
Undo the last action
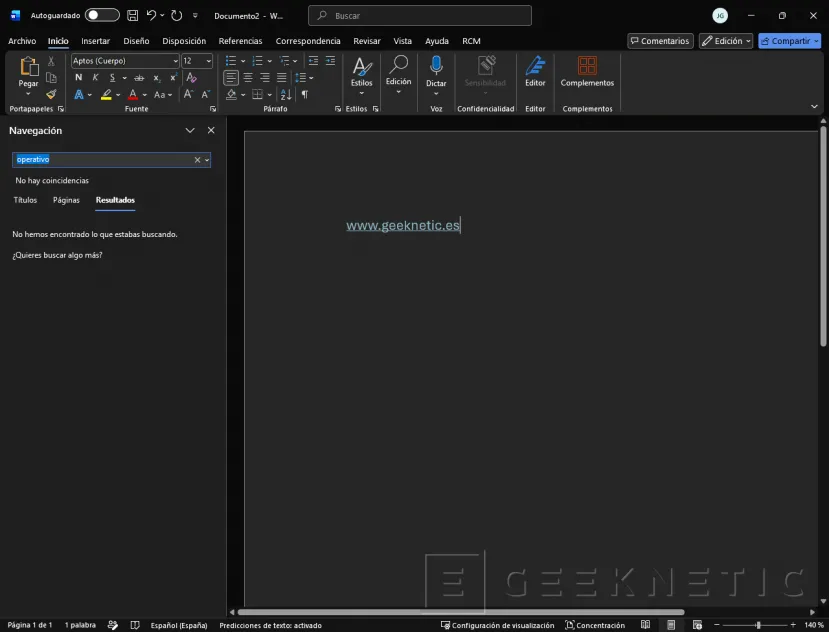pyautogui.click(x=152, y=15)
